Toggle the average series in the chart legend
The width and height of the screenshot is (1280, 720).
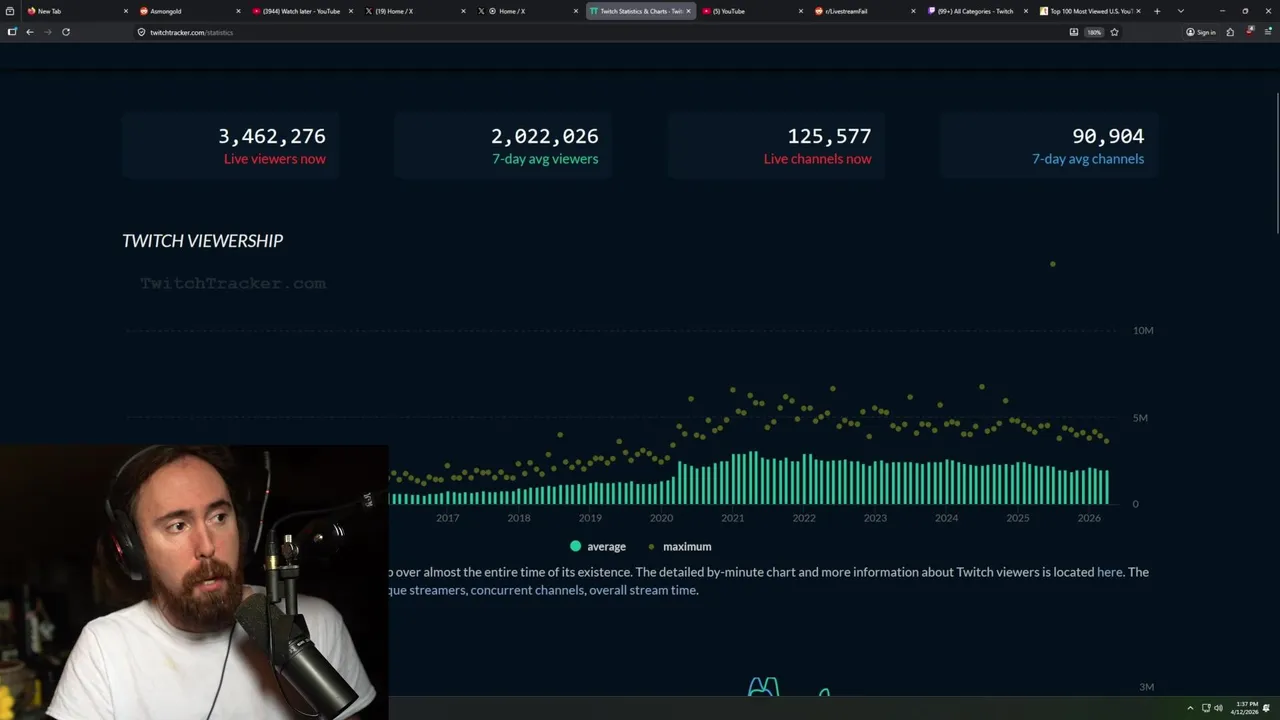(x=598, y=546)
